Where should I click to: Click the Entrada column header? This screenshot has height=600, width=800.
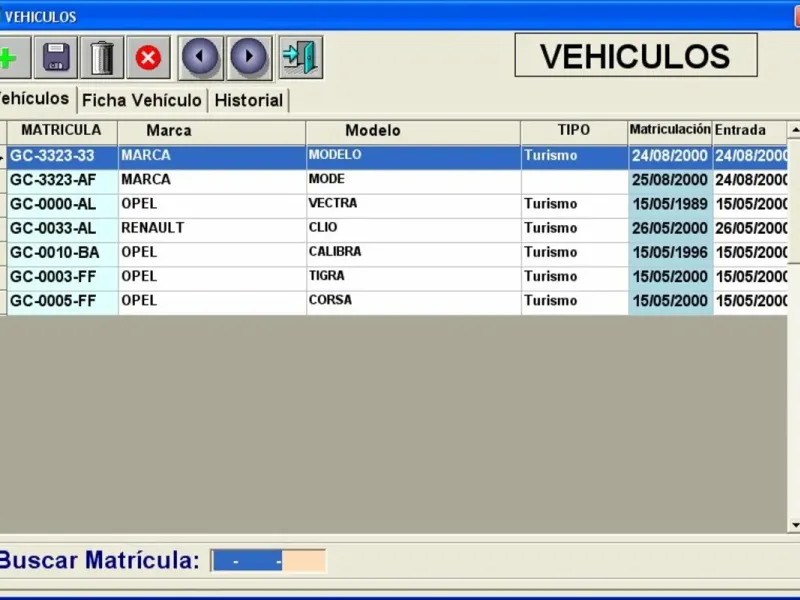750,131
